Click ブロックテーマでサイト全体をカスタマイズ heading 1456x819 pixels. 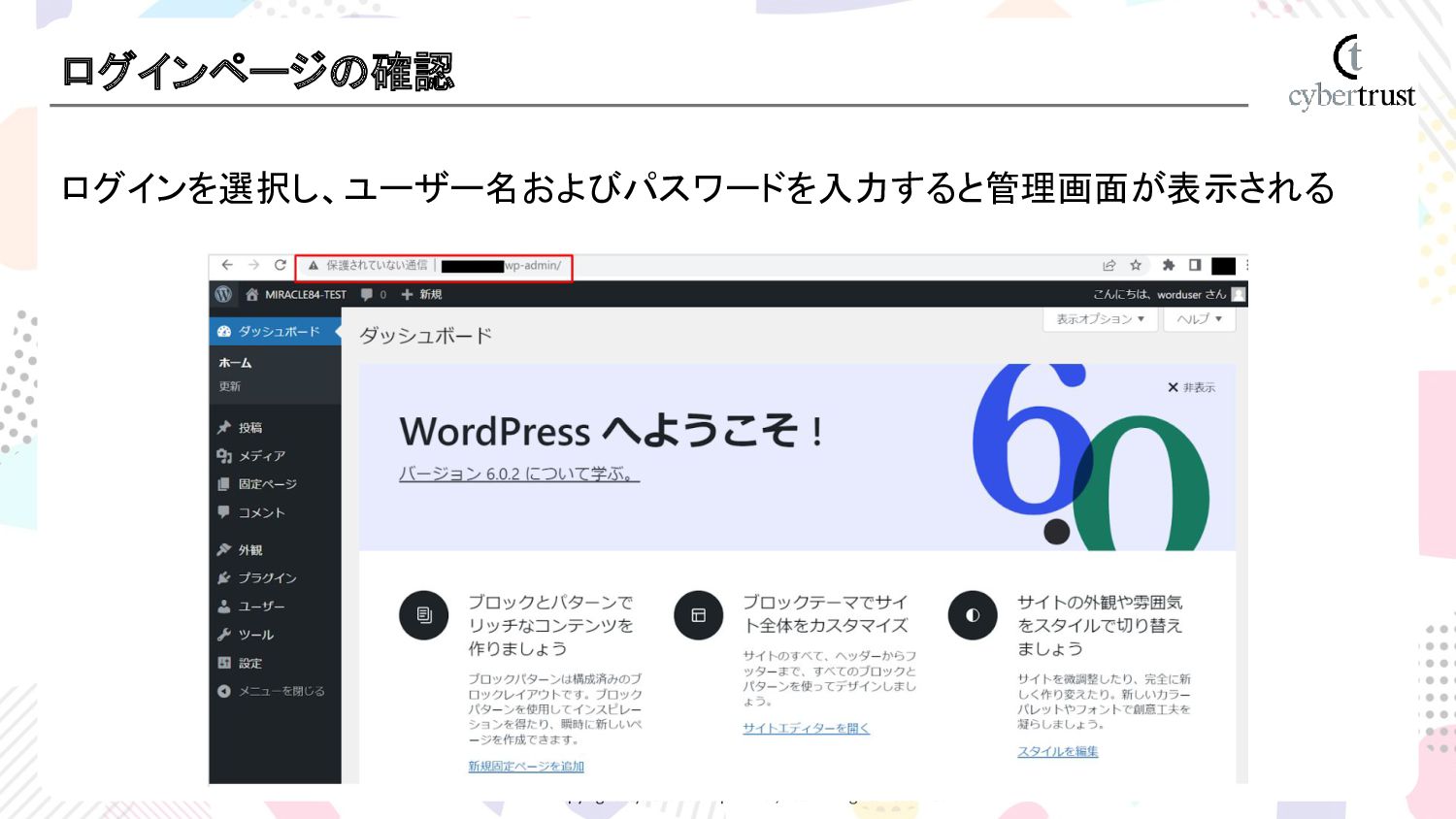point(826,613)
